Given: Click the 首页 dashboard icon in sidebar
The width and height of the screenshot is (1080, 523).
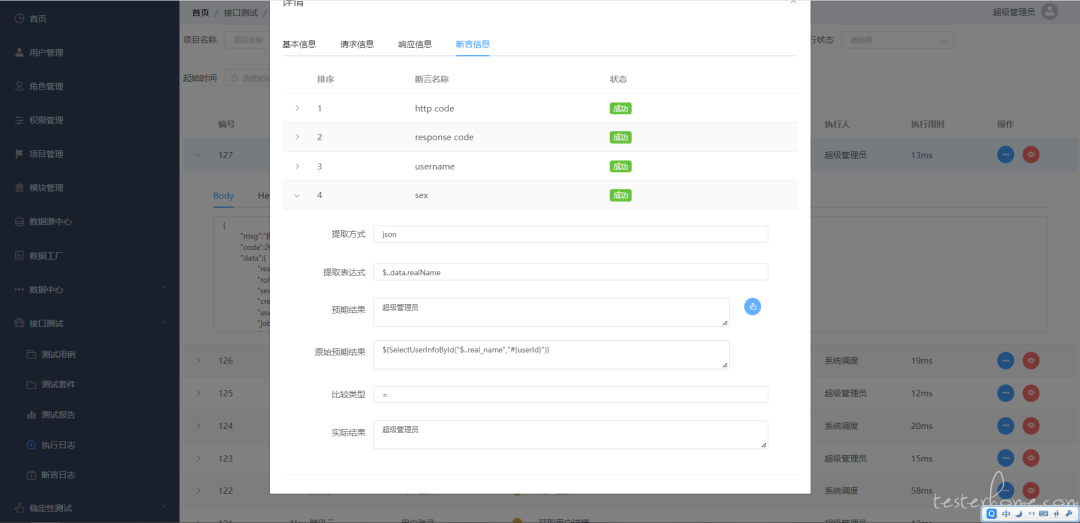Looking at the screenshot, I should pyautogui.click(x=19, y=19).
